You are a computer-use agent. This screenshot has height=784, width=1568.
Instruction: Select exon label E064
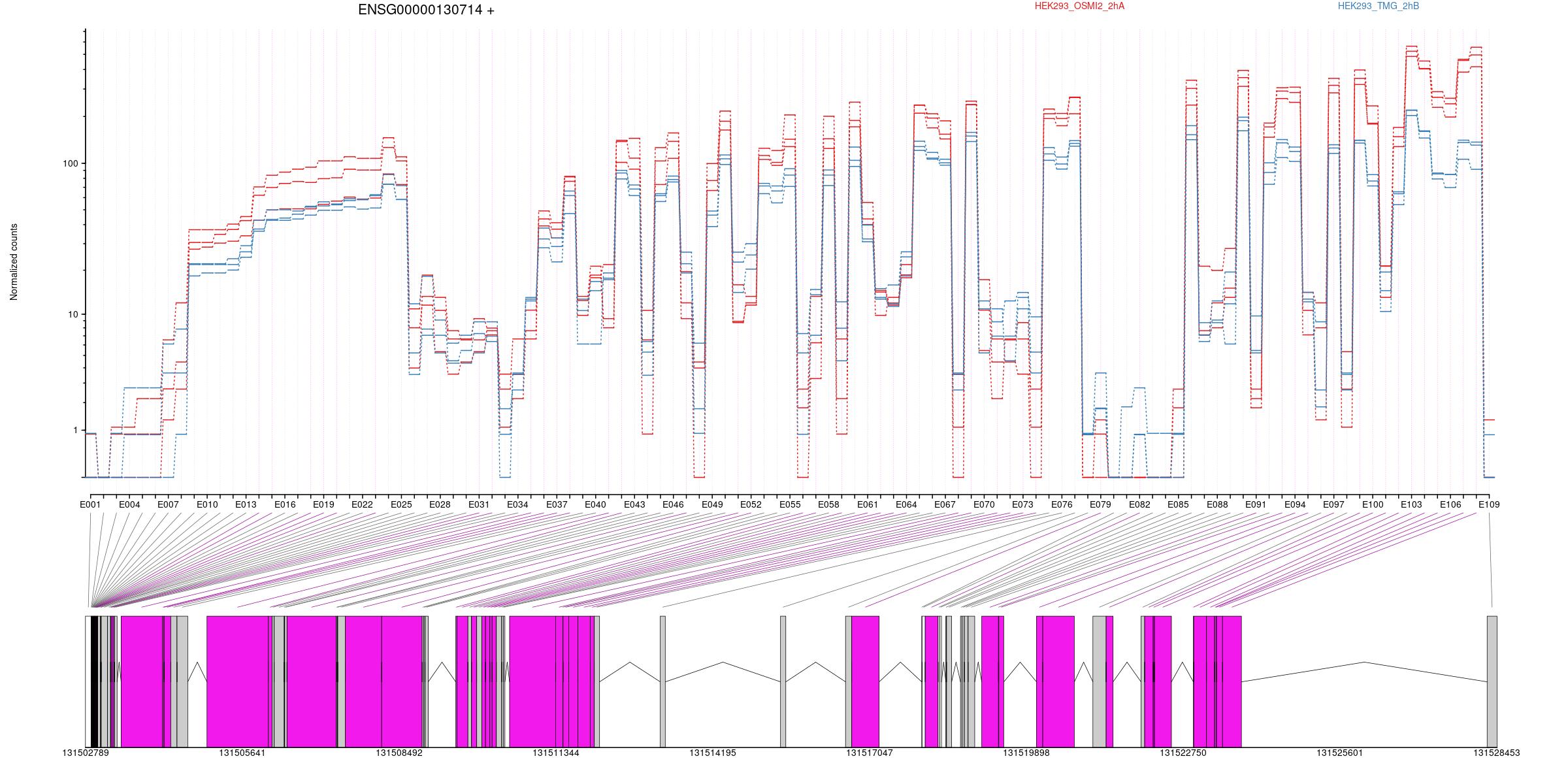pyautogui.click(x=906, y=504)
